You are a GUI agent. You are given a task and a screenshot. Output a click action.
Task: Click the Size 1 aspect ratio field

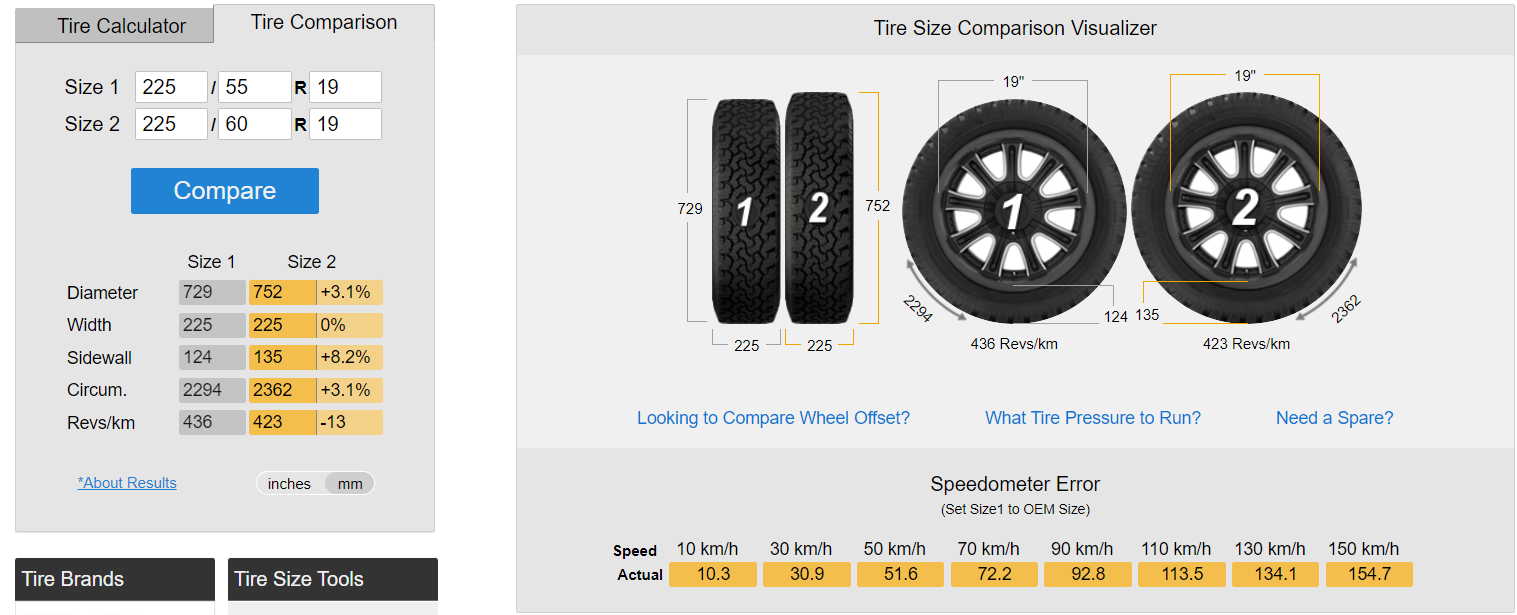[x=254, y=87]
